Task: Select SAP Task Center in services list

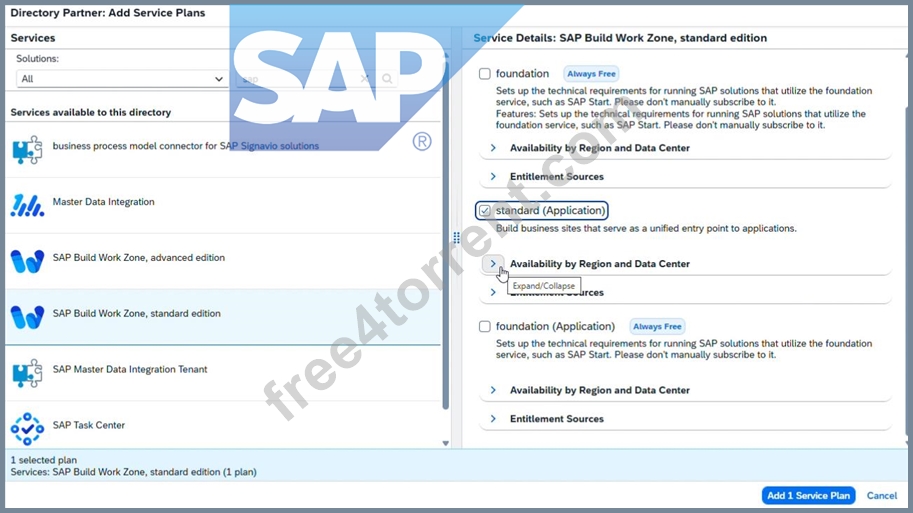Action: click(x=223, y=429)
